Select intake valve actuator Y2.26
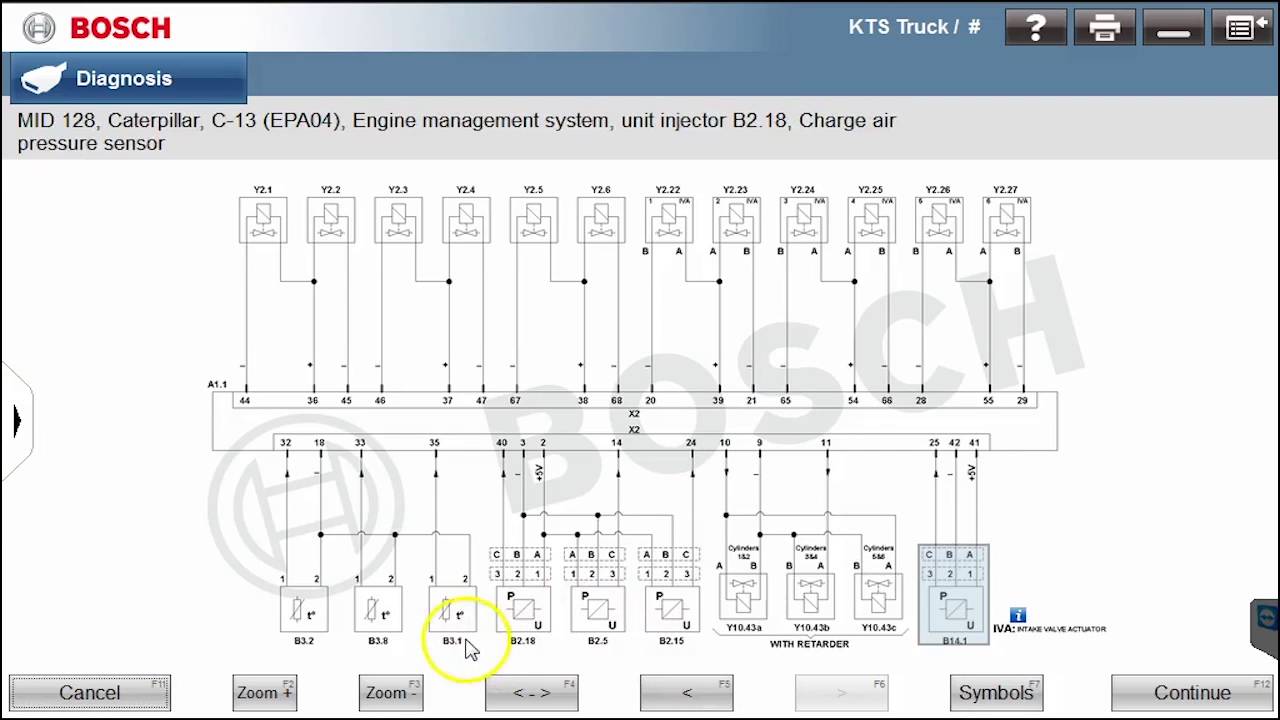The width and height of the screenshot is (1280, 720). (x=938, y=220)
